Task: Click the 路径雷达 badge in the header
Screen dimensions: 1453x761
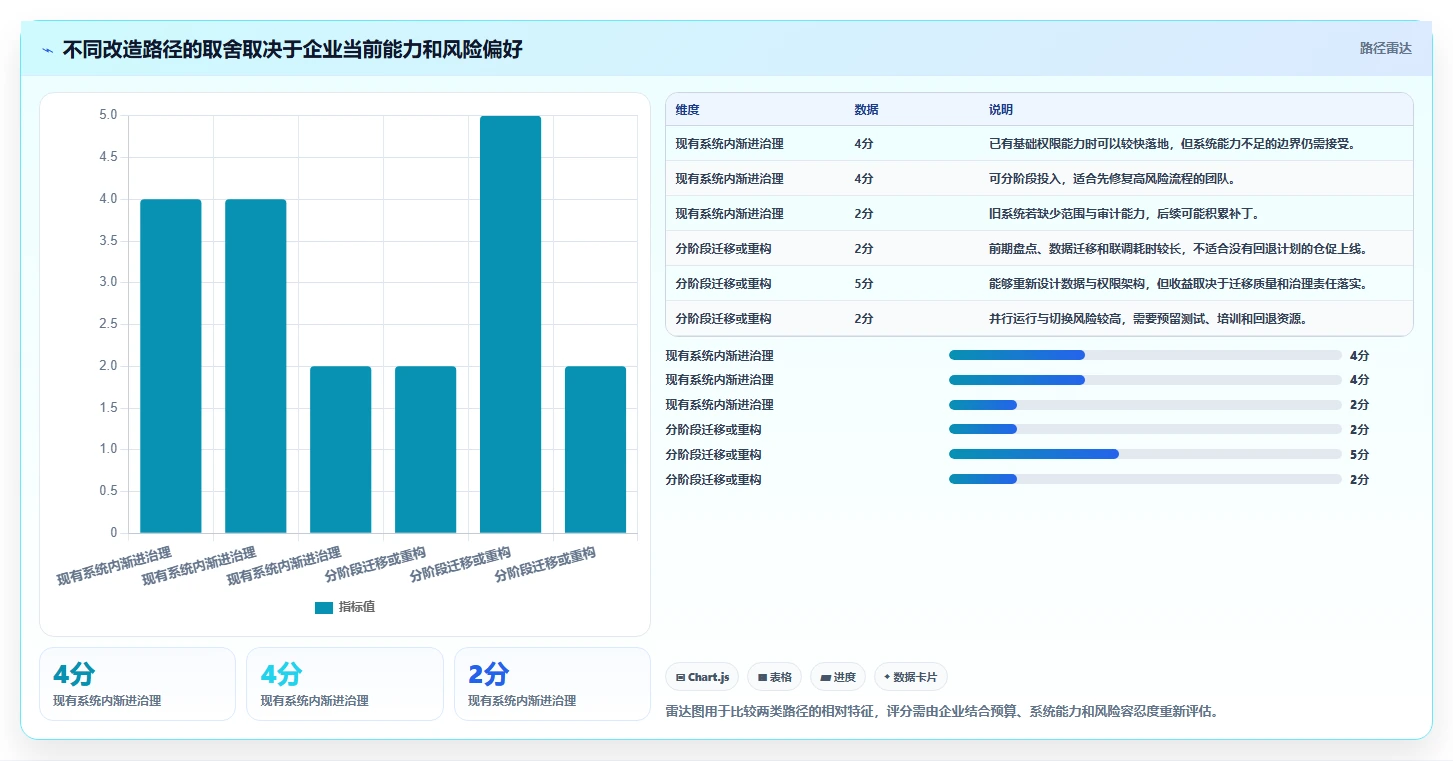Action: pyautogui.click(x=1385, y=48)
